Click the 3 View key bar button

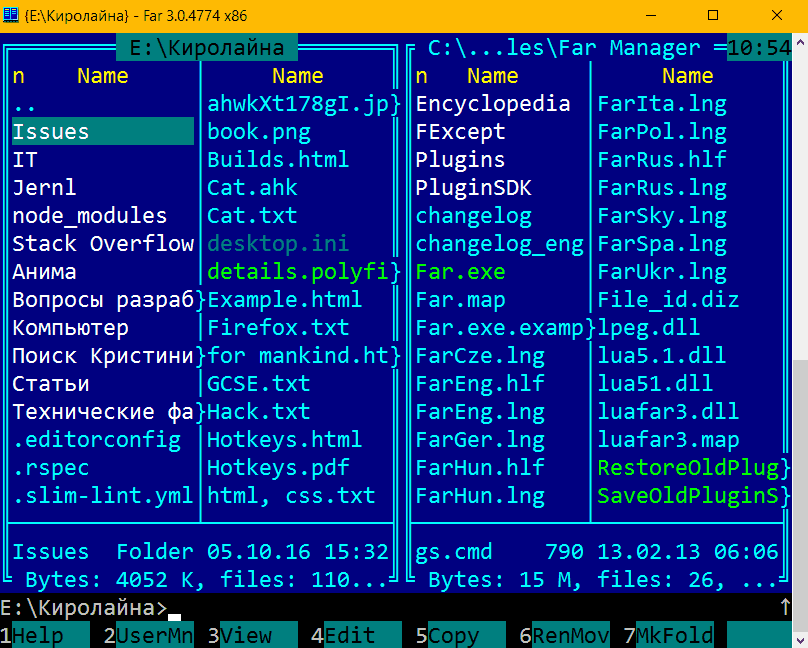pos(252,635)
